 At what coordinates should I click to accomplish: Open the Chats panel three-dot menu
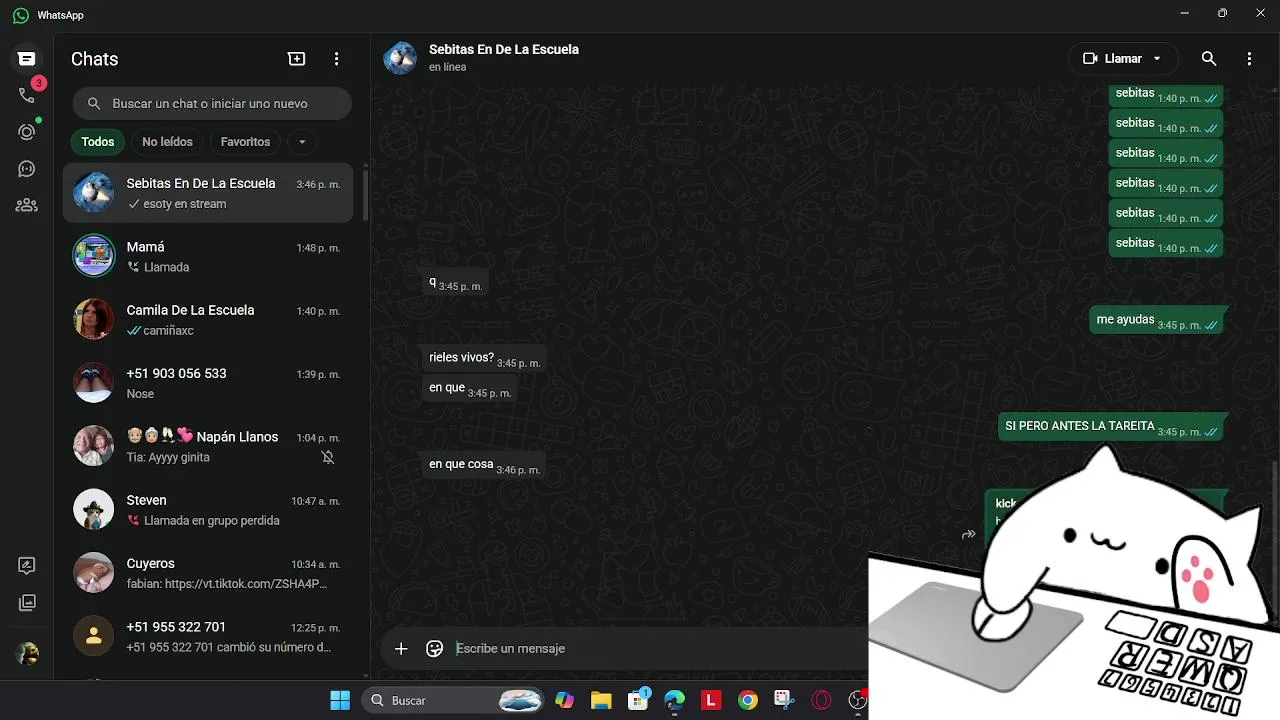pyautogui.click(x=337, y=59)
